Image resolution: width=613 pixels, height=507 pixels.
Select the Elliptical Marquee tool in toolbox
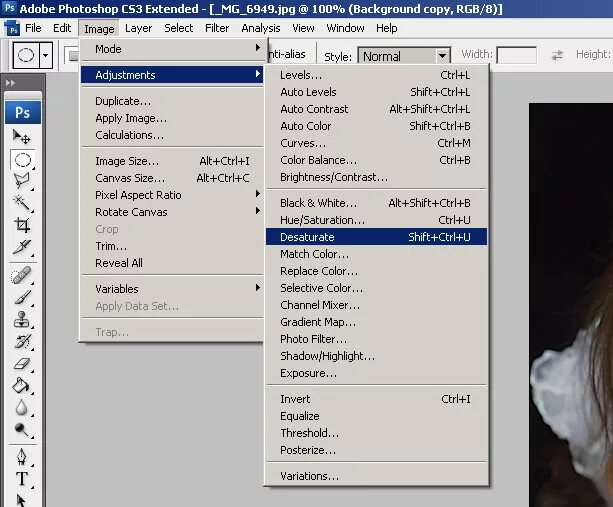(22, 160)
